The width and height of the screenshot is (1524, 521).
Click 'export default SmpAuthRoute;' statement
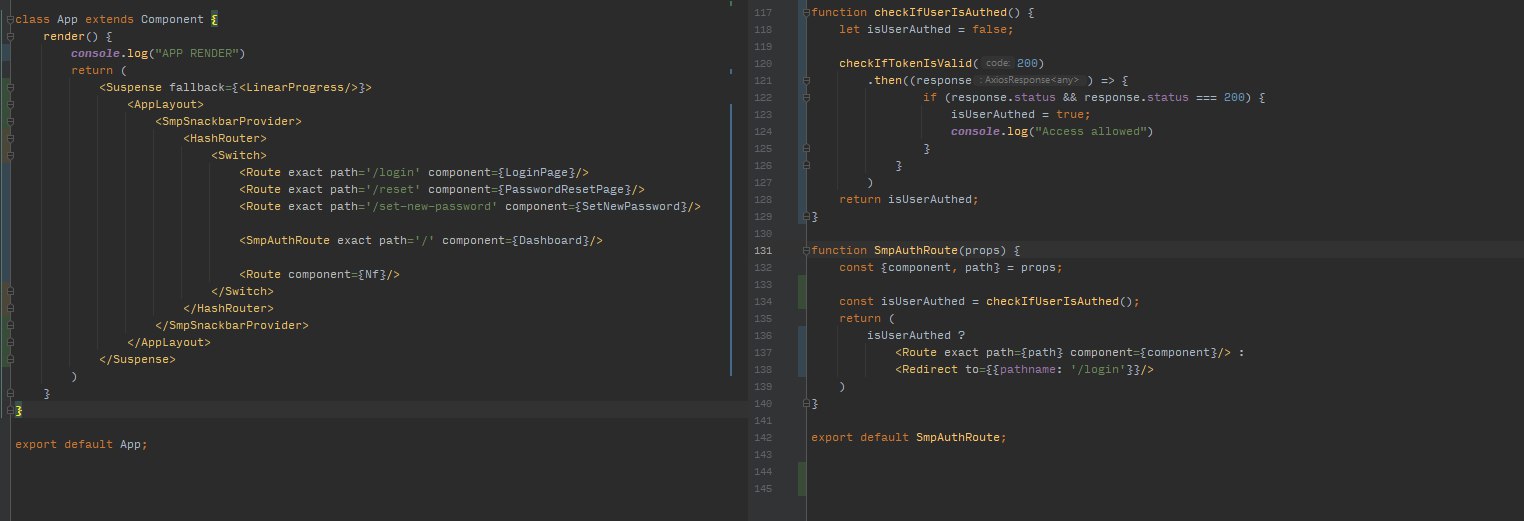908,437
